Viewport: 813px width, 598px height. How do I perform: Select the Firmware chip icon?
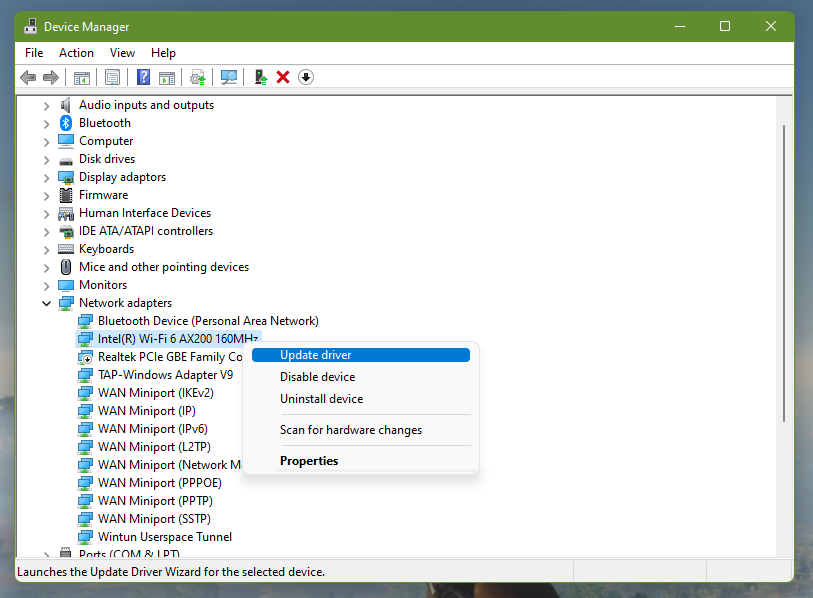[x=66, y=195]
